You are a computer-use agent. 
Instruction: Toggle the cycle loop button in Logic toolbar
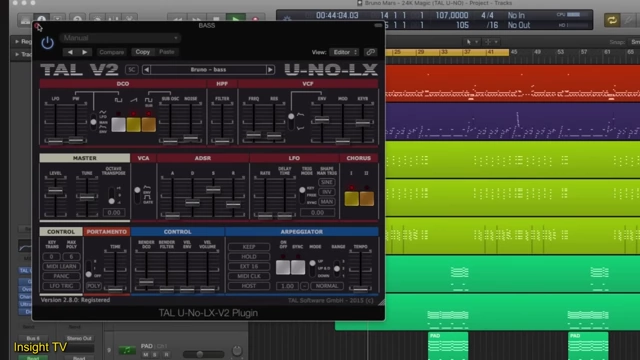click(611, 20)
